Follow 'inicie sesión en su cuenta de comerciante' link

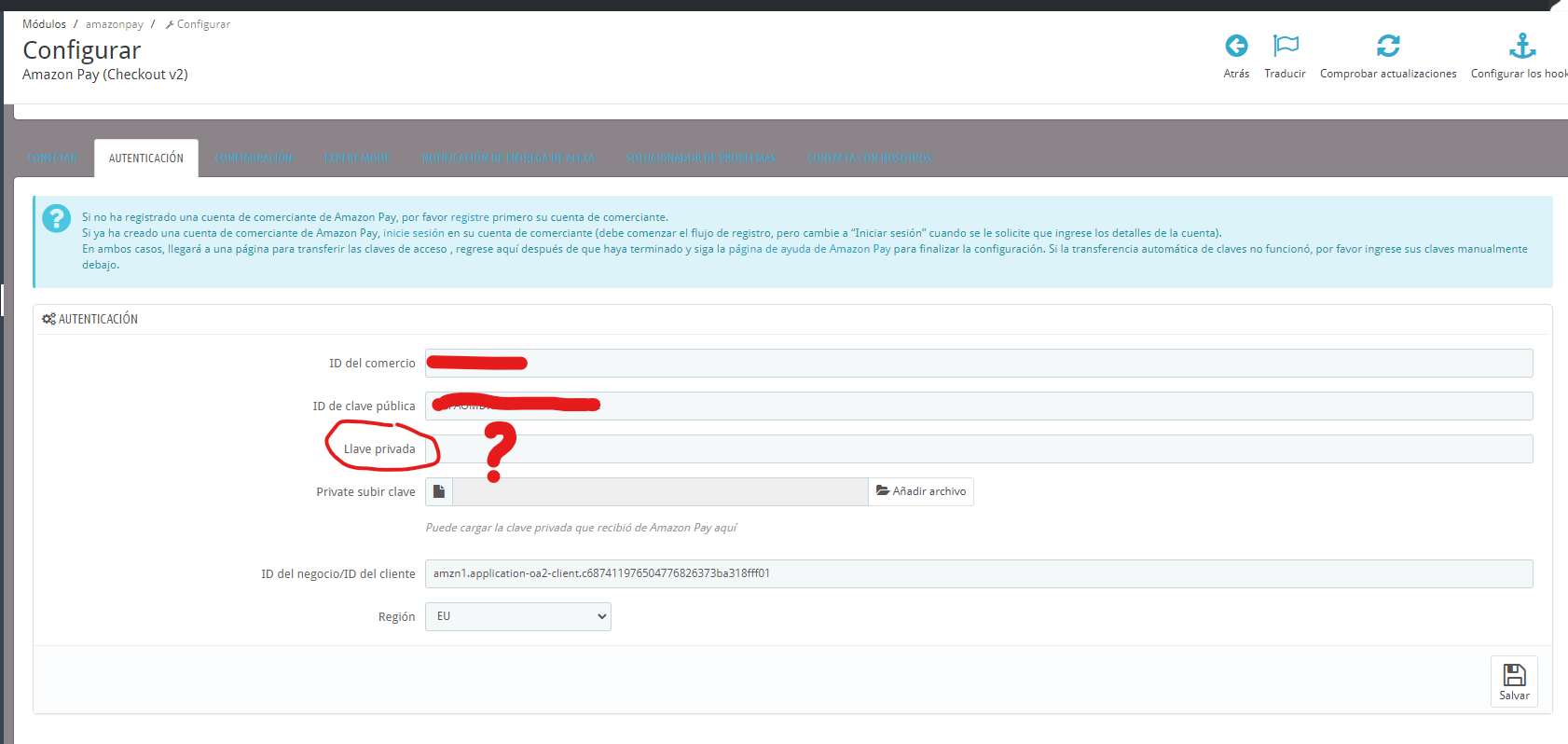pos(488,233)
